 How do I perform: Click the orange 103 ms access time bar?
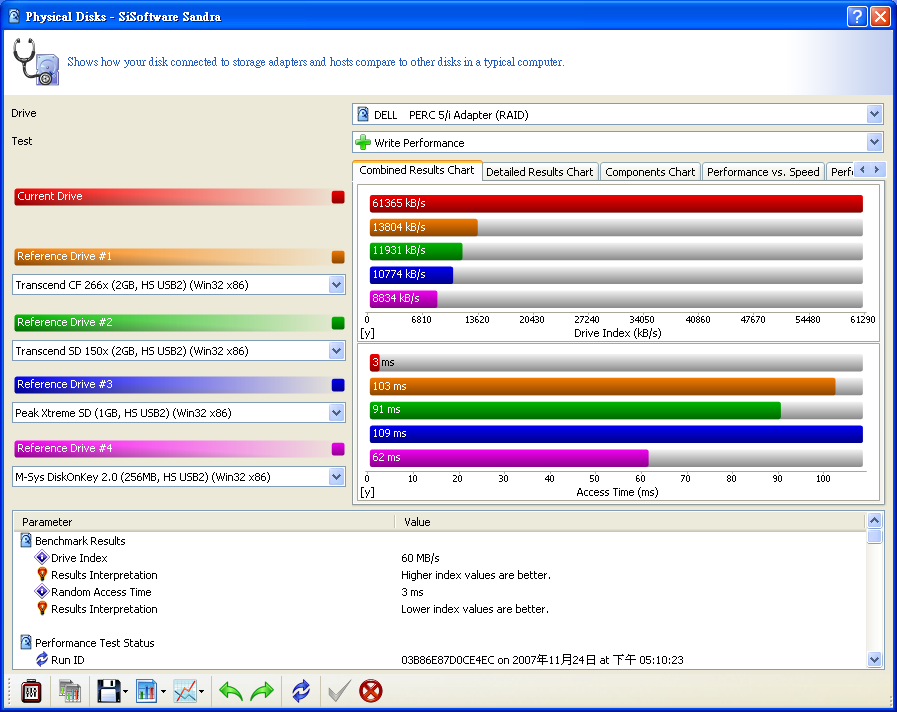click(x=602, y=387)
